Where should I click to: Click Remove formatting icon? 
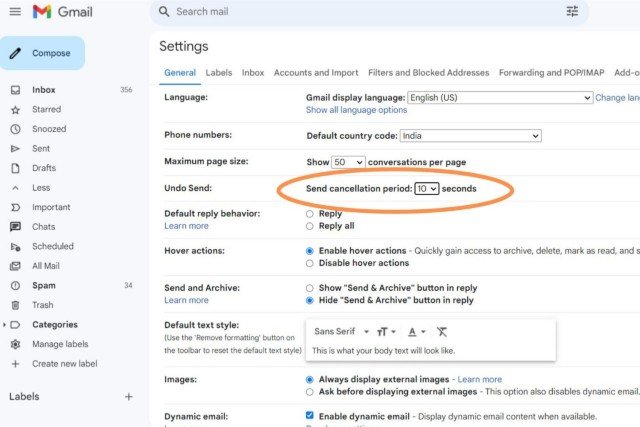click(x=442, y=332)
